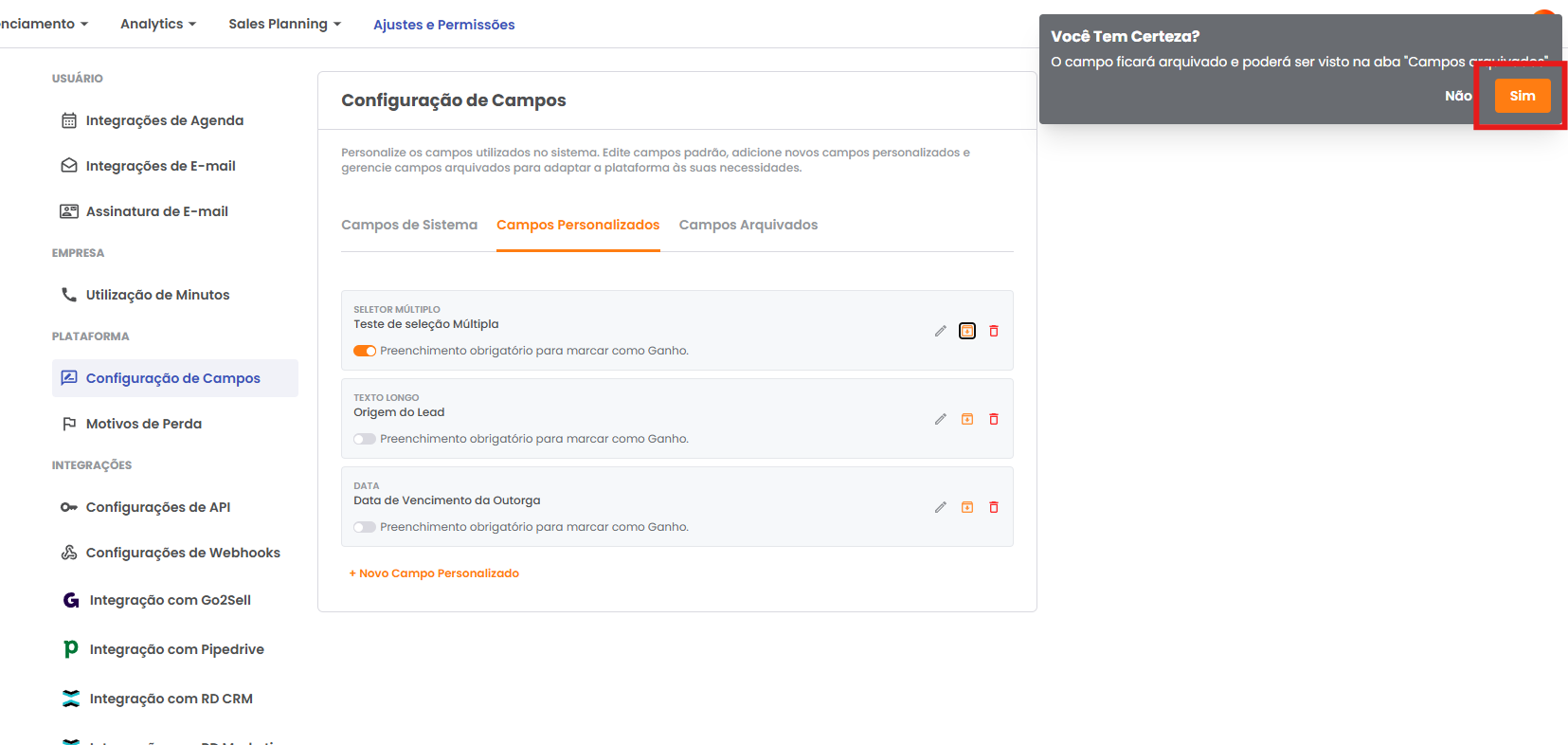Go to Motivos de Perda

pos(143,424)
